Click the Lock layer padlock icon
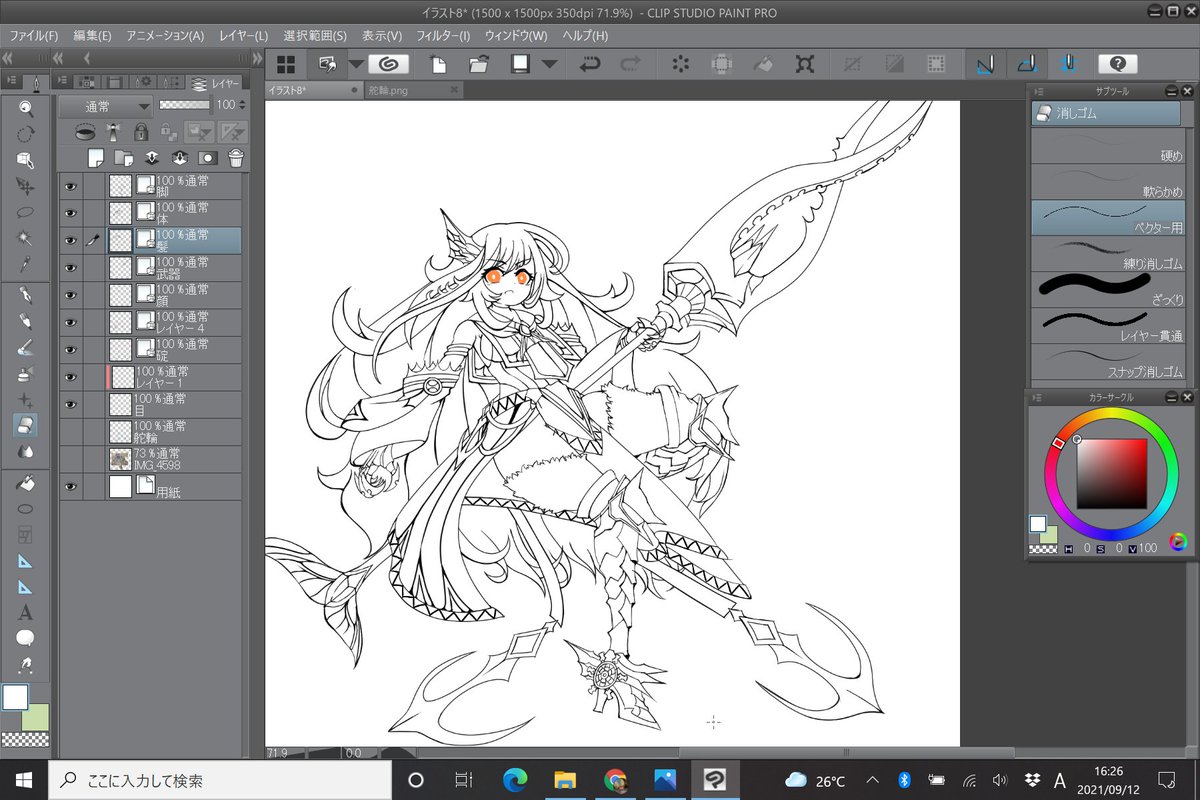 click(141, 131)
